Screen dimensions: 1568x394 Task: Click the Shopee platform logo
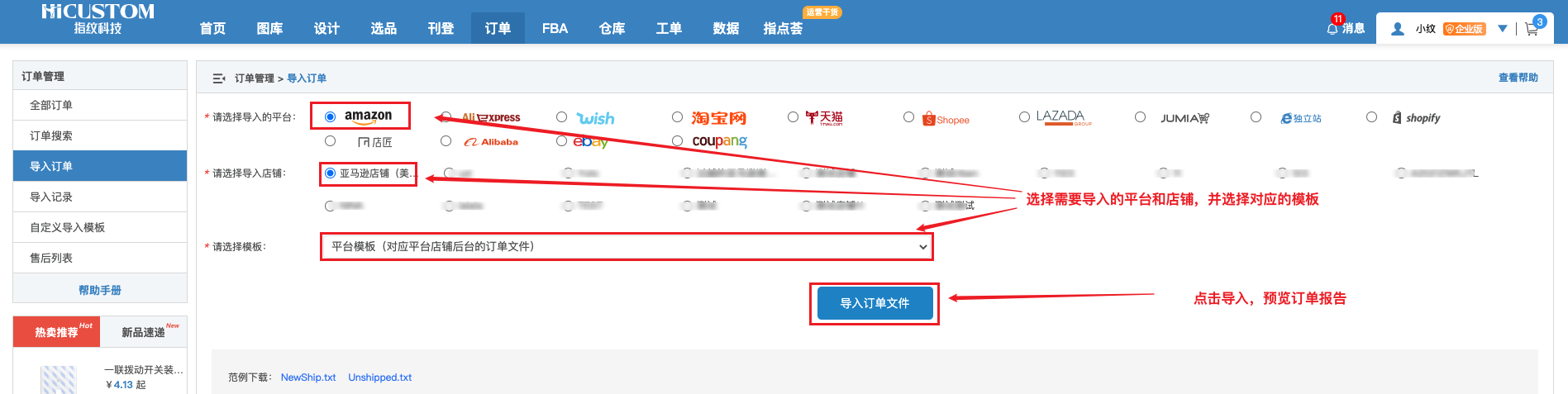(946, 119)
